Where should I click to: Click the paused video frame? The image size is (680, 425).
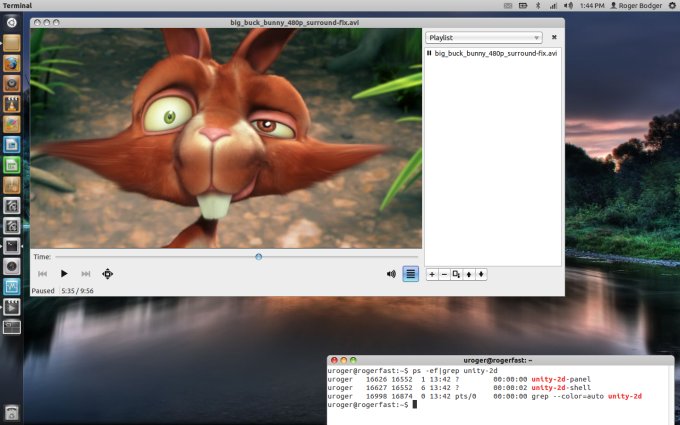(226, 138)
